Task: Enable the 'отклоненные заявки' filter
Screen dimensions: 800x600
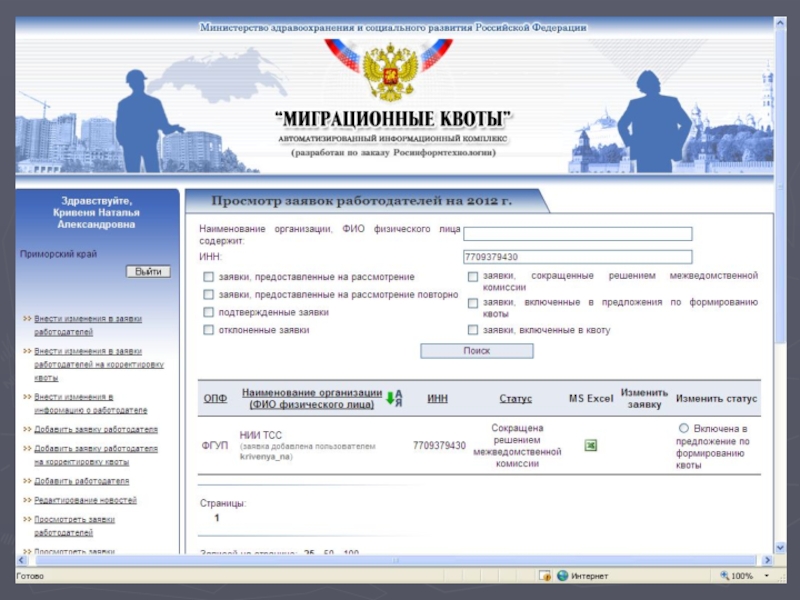Action: point(208,330)
